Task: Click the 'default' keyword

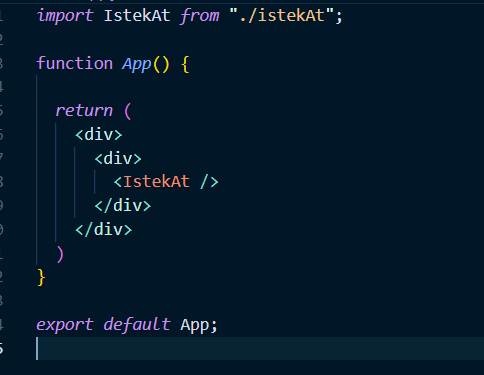Action: tap(137, 324)
